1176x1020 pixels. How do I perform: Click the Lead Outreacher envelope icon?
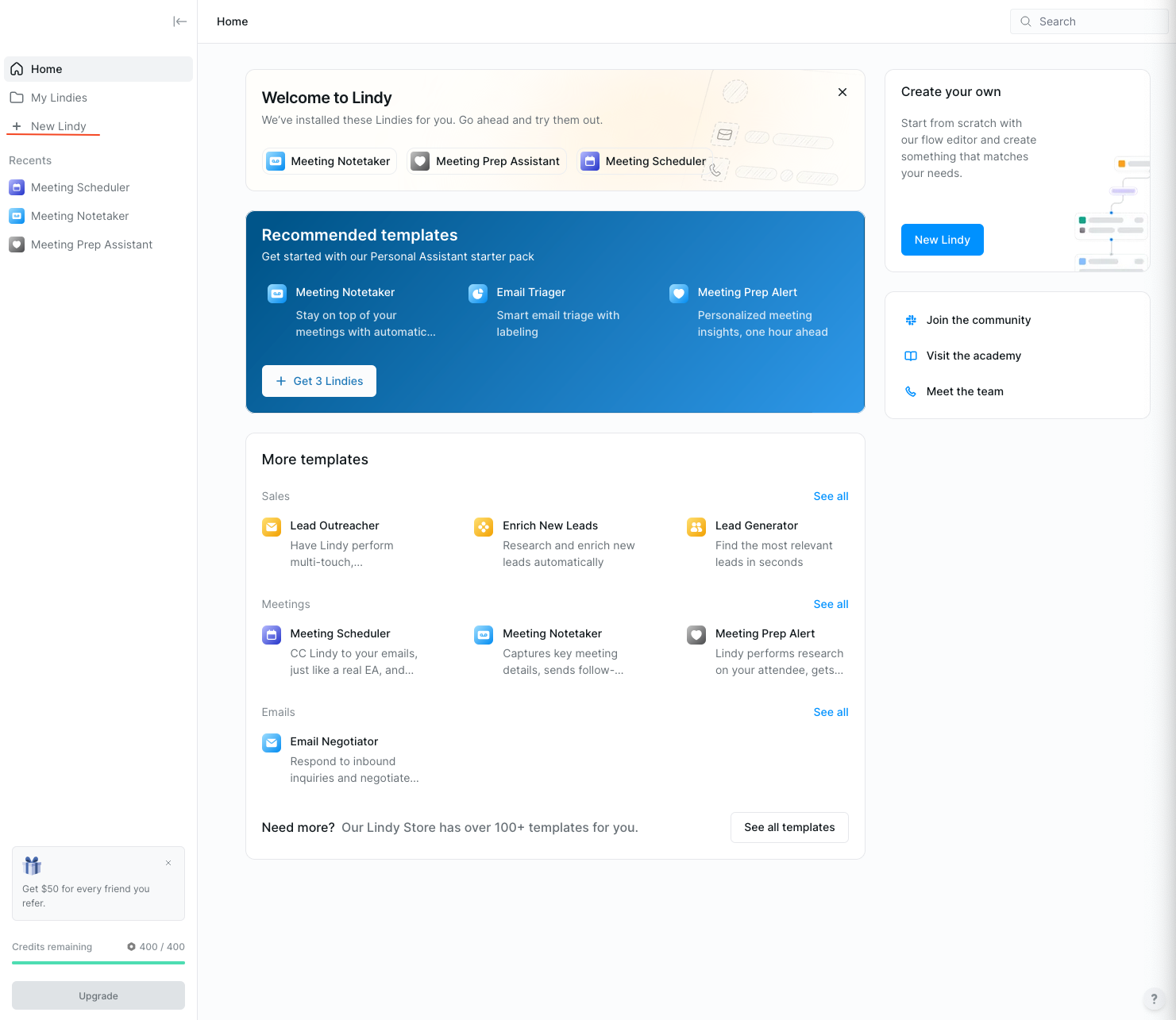[271, 526]
